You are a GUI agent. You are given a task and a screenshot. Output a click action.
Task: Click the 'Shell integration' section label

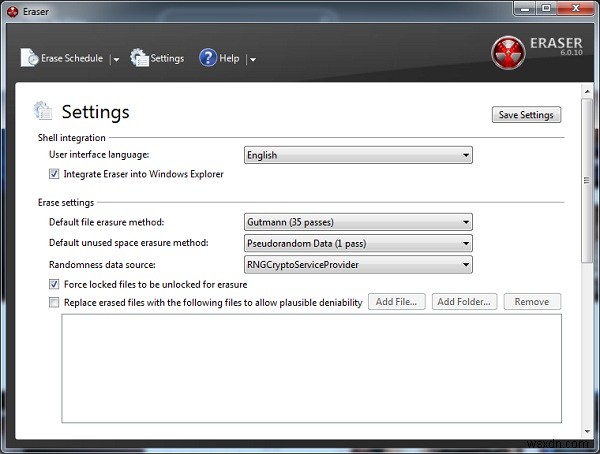pos(72,138)
